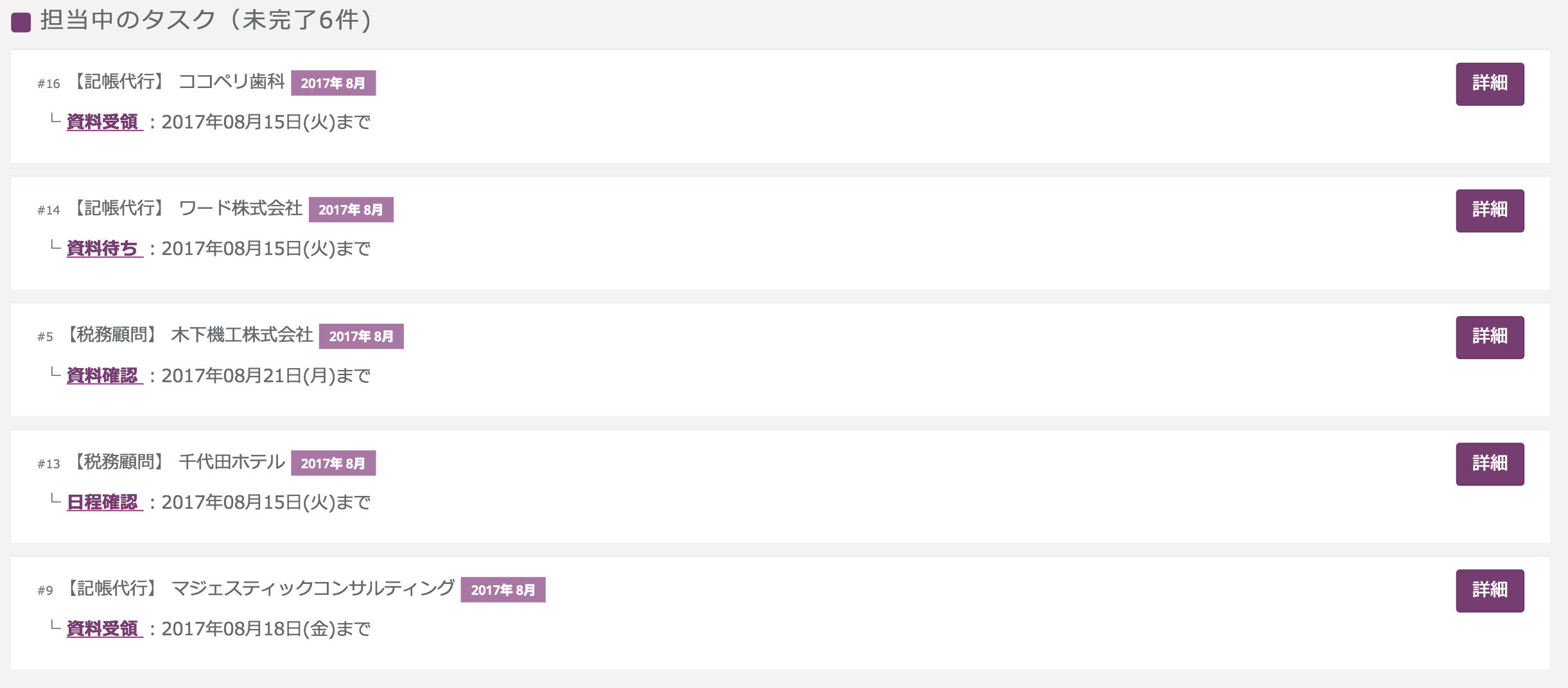Open details for ココペリ歯科 task
The width and height of the screenshot is (1568, 688).
(1489, 84)
